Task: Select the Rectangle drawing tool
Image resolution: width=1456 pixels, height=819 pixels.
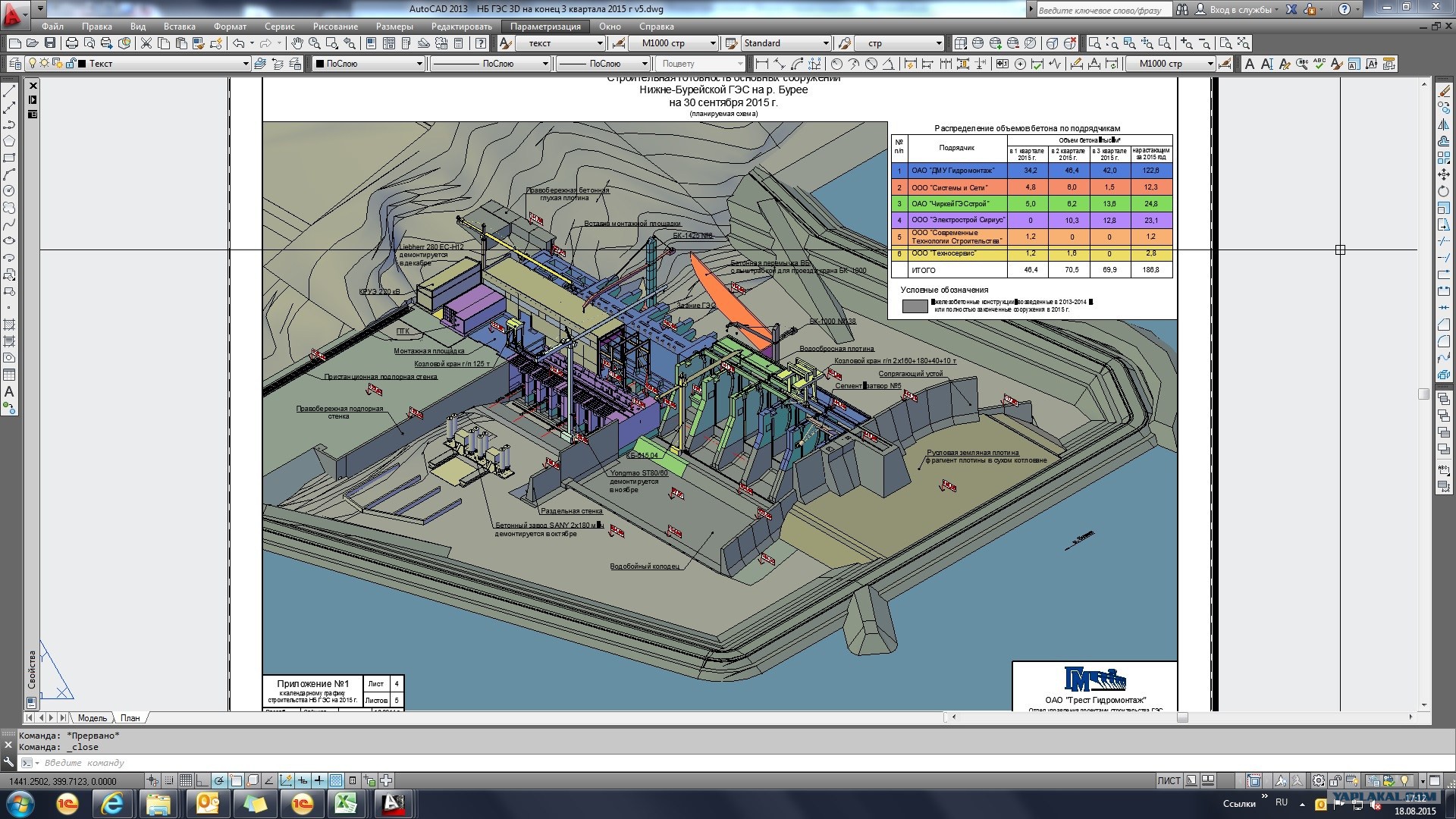Action: click(9, 158)
